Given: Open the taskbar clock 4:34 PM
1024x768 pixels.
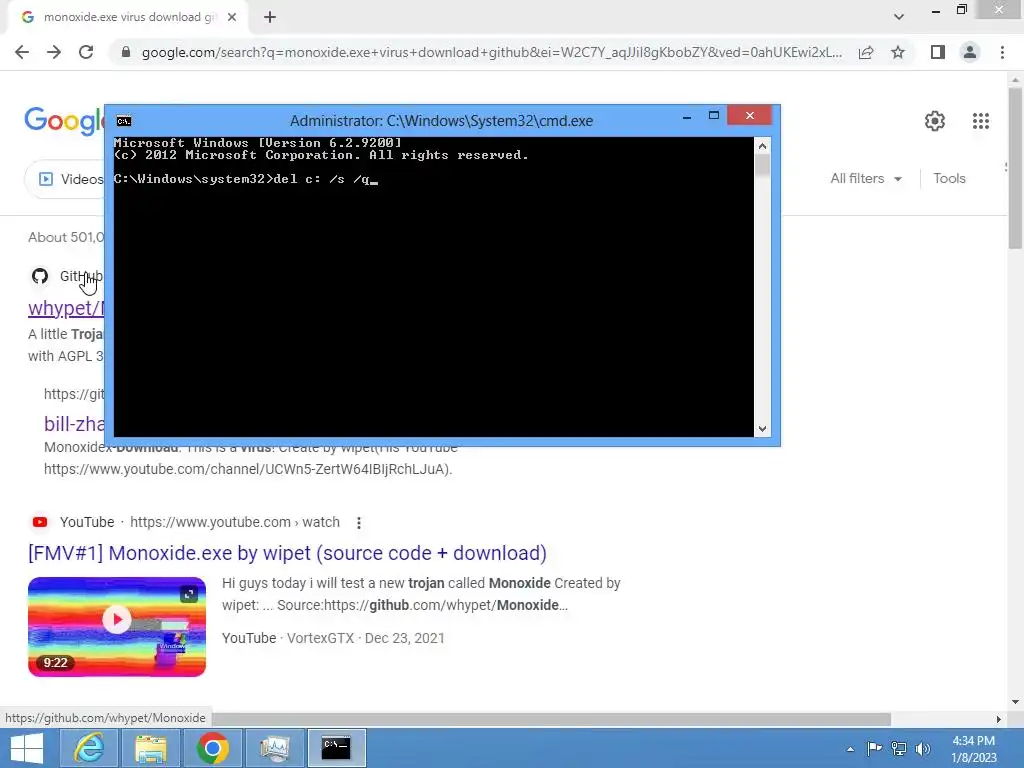Looking at the screenshot, I should [974, 748].
